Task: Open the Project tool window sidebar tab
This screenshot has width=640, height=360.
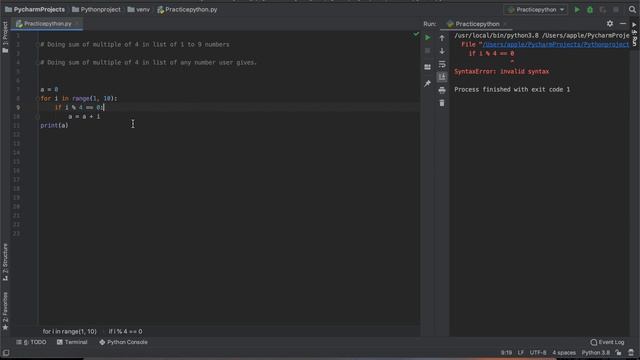Action: pos(5,38)
